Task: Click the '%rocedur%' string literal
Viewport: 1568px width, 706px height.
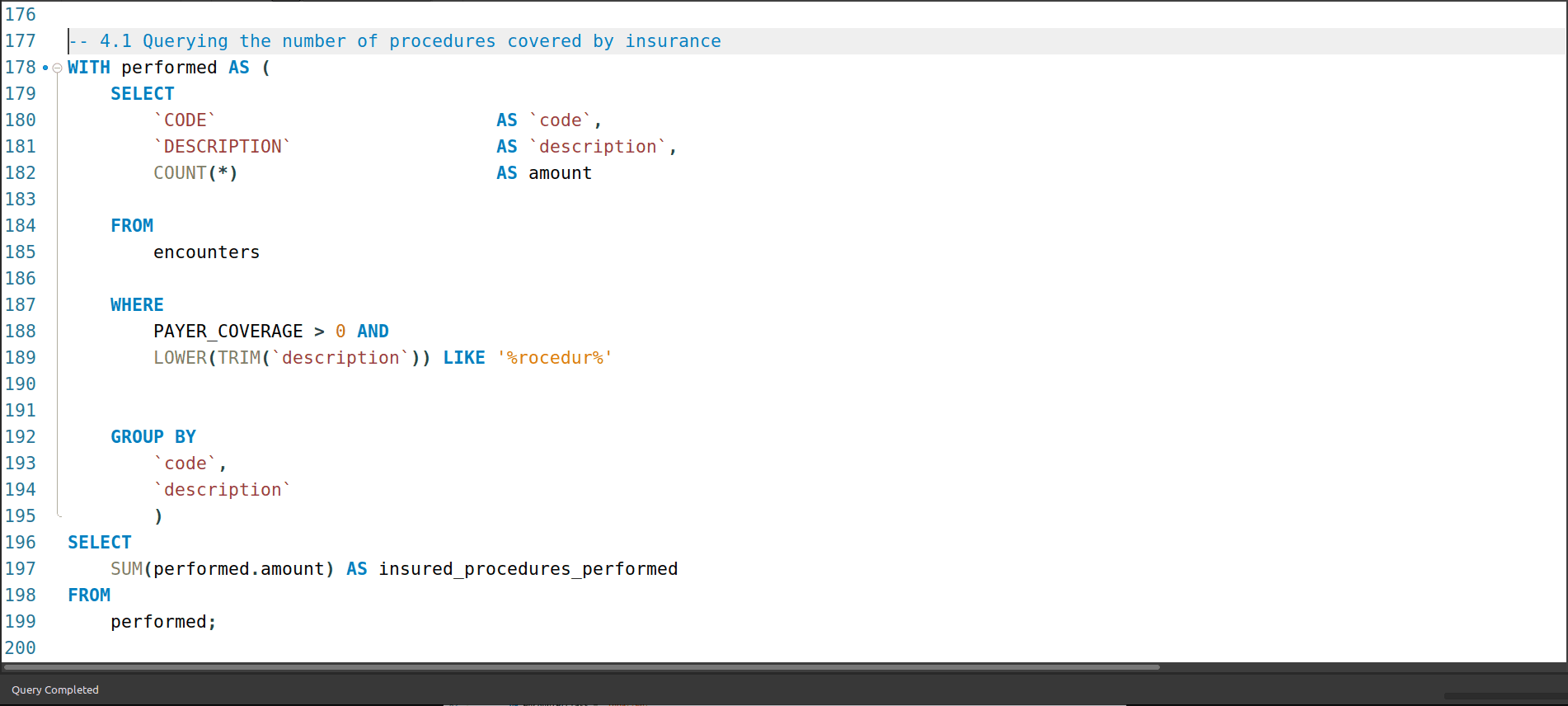Action: (x=554, y=358)
